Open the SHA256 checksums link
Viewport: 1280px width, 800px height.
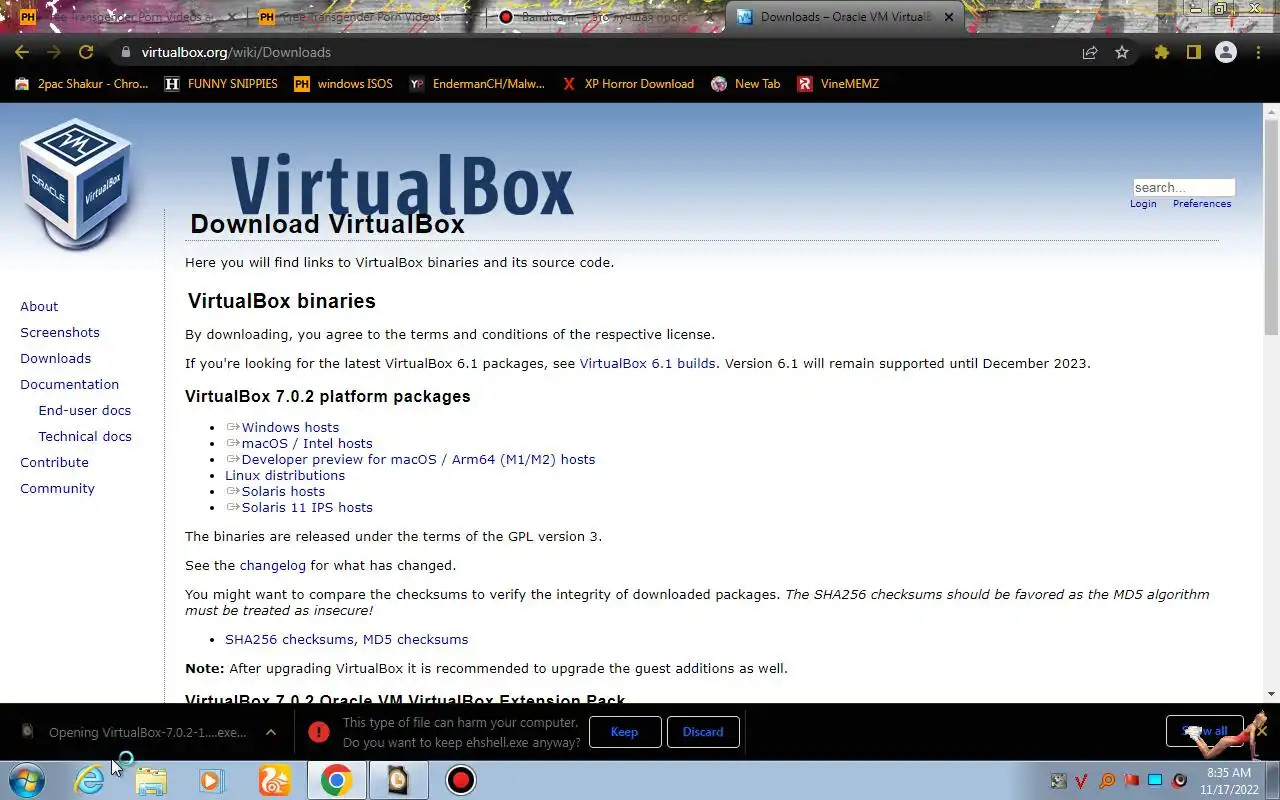click(x=289, y=639)
